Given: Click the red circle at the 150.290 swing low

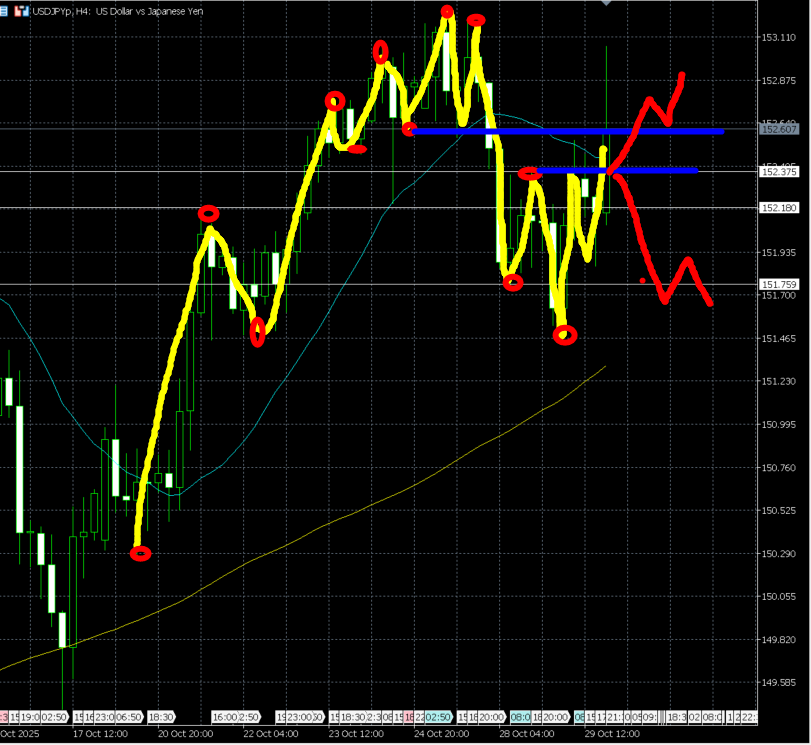Looking at the screenshot, I should click(141, 553).
